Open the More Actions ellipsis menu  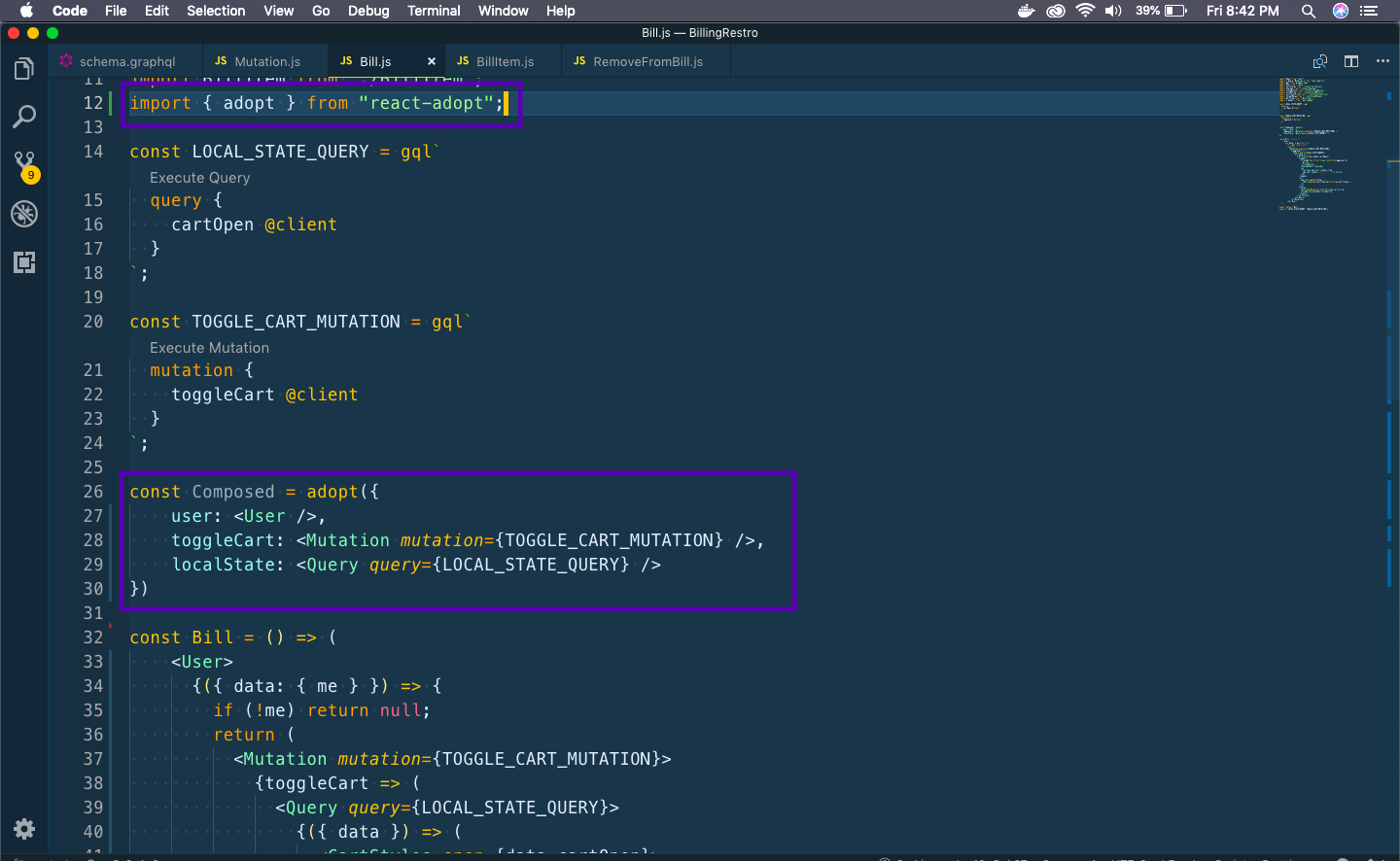click(x=1382, y=61)
